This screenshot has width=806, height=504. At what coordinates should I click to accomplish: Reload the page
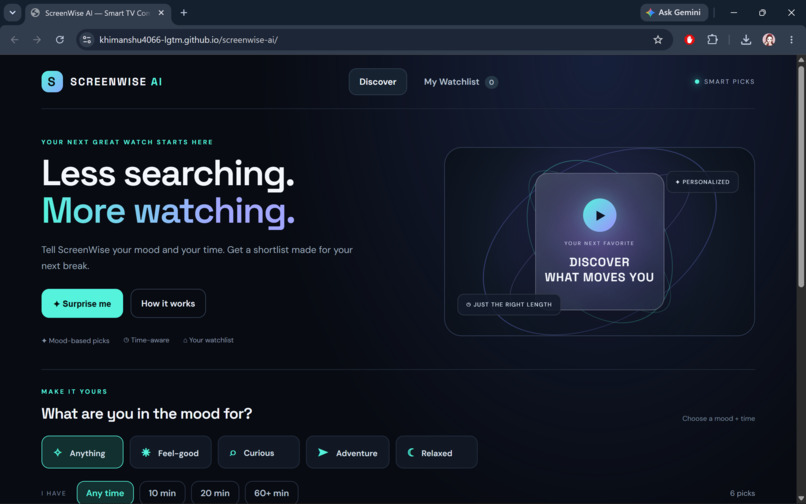[x=60, y=40]
